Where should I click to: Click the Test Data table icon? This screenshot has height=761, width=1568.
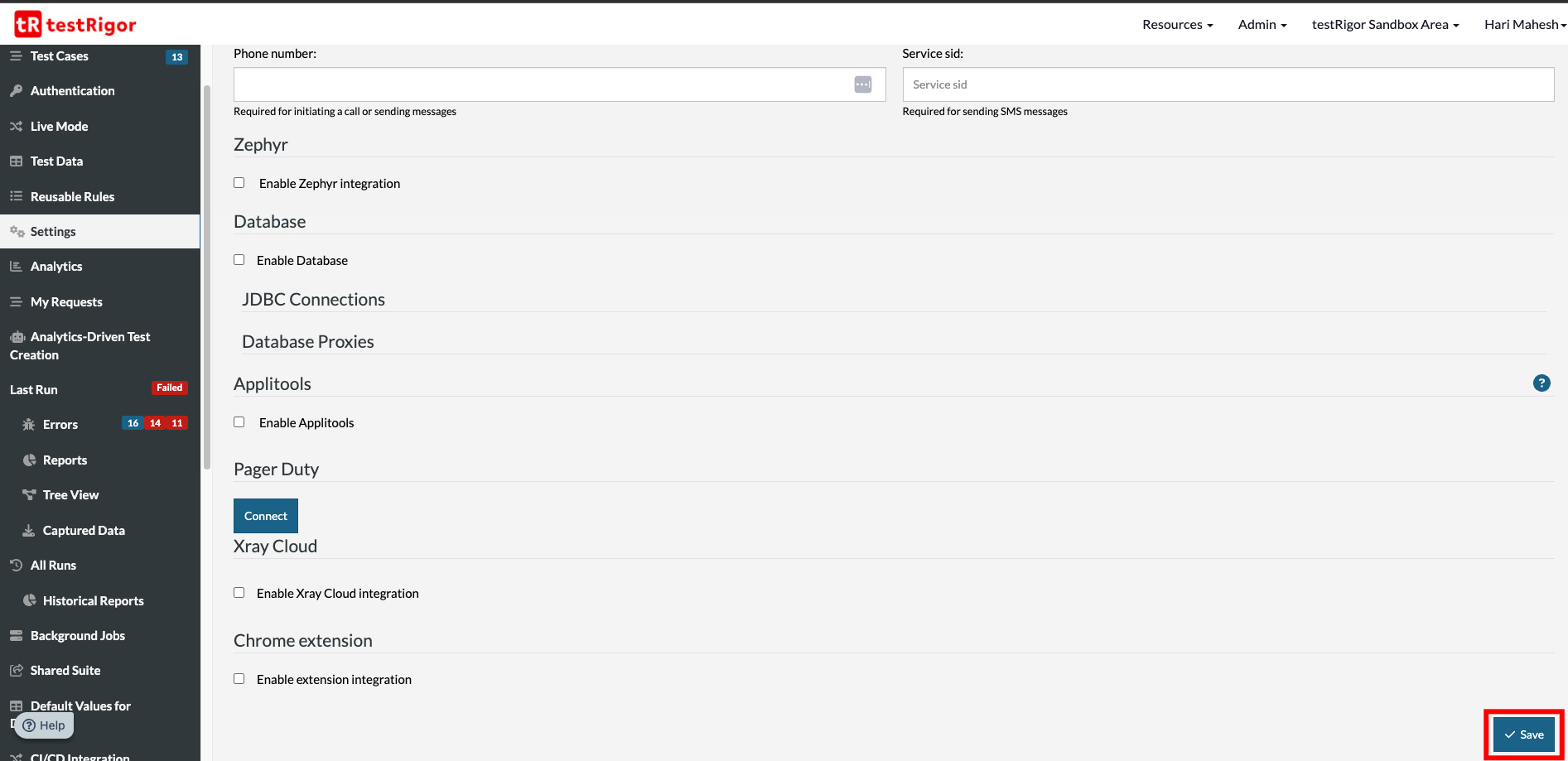(x=16, y=161)
